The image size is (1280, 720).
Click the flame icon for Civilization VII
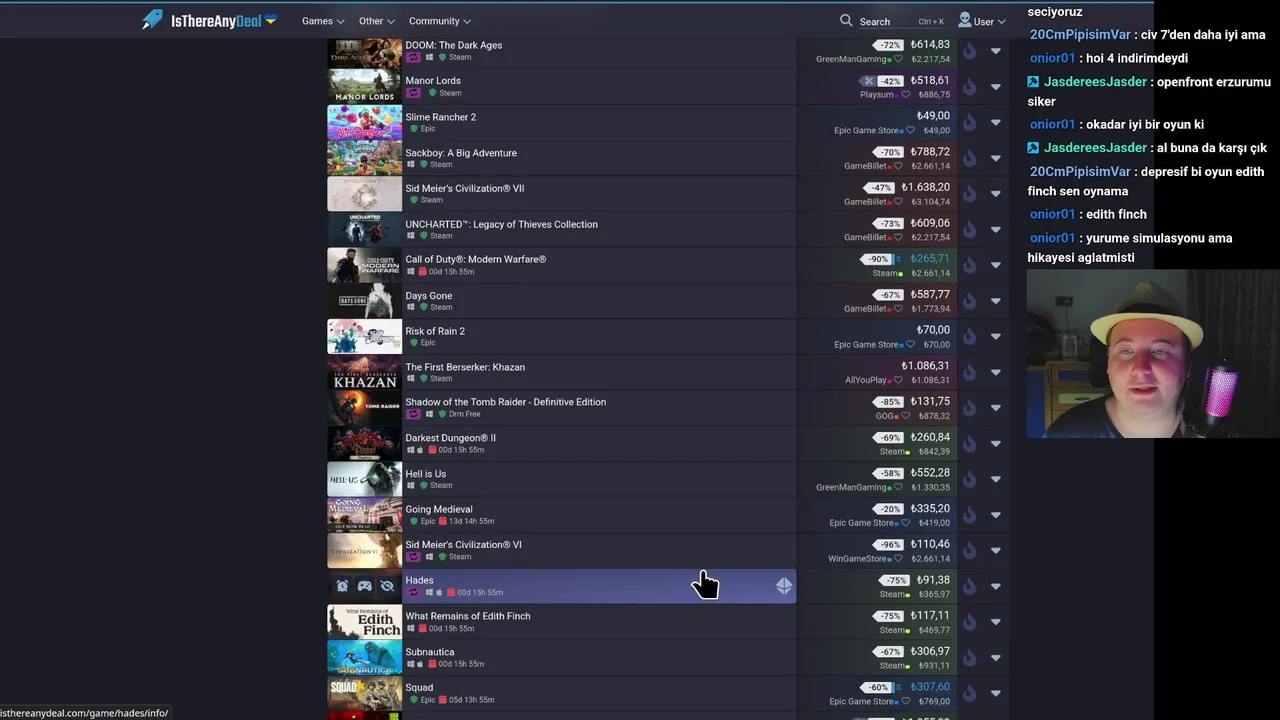[x=969, y=194]
